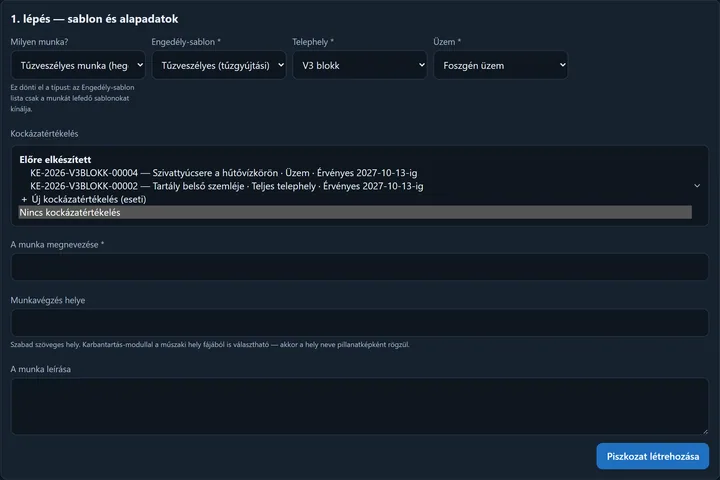This screenshot has width=720, height=480.
Task: Click the 'Ez dönti el a típust' help text
Action: coord(73,98)
